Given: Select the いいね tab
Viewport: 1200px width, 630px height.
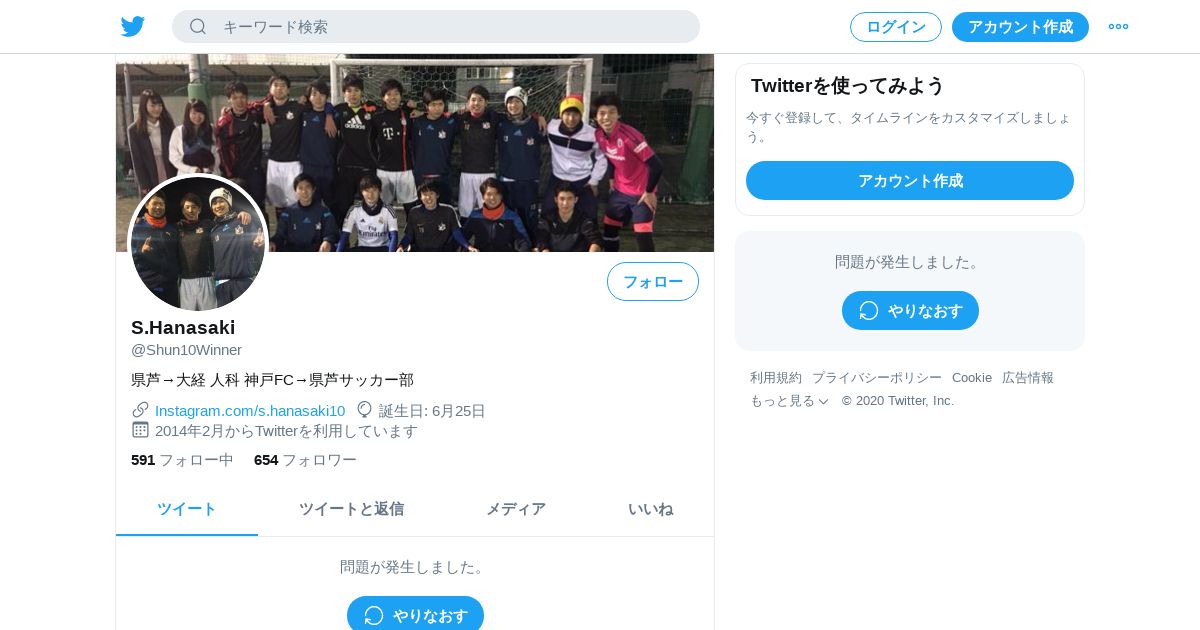Looking at the screenshot, I should click(x=651, y=509).
